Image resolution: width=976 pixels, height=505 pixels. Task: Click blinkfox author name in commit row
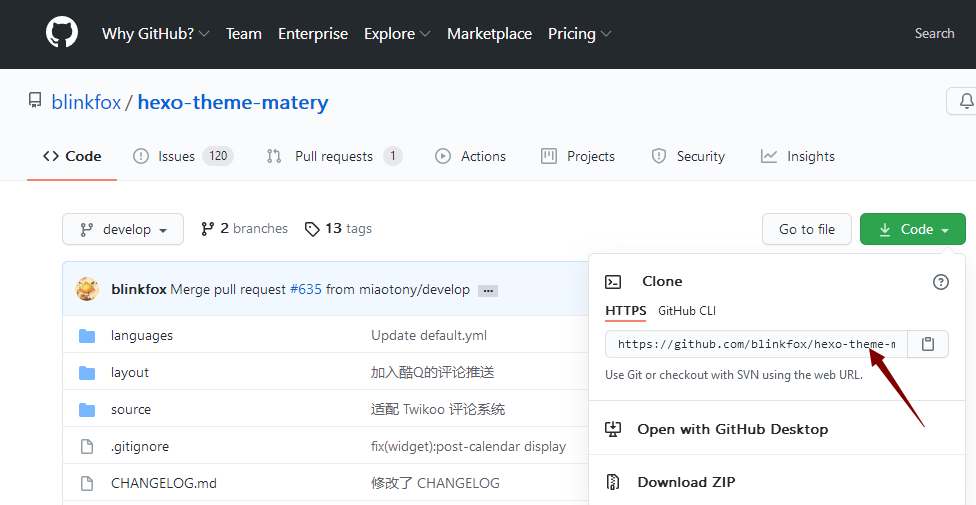point(139,290)
